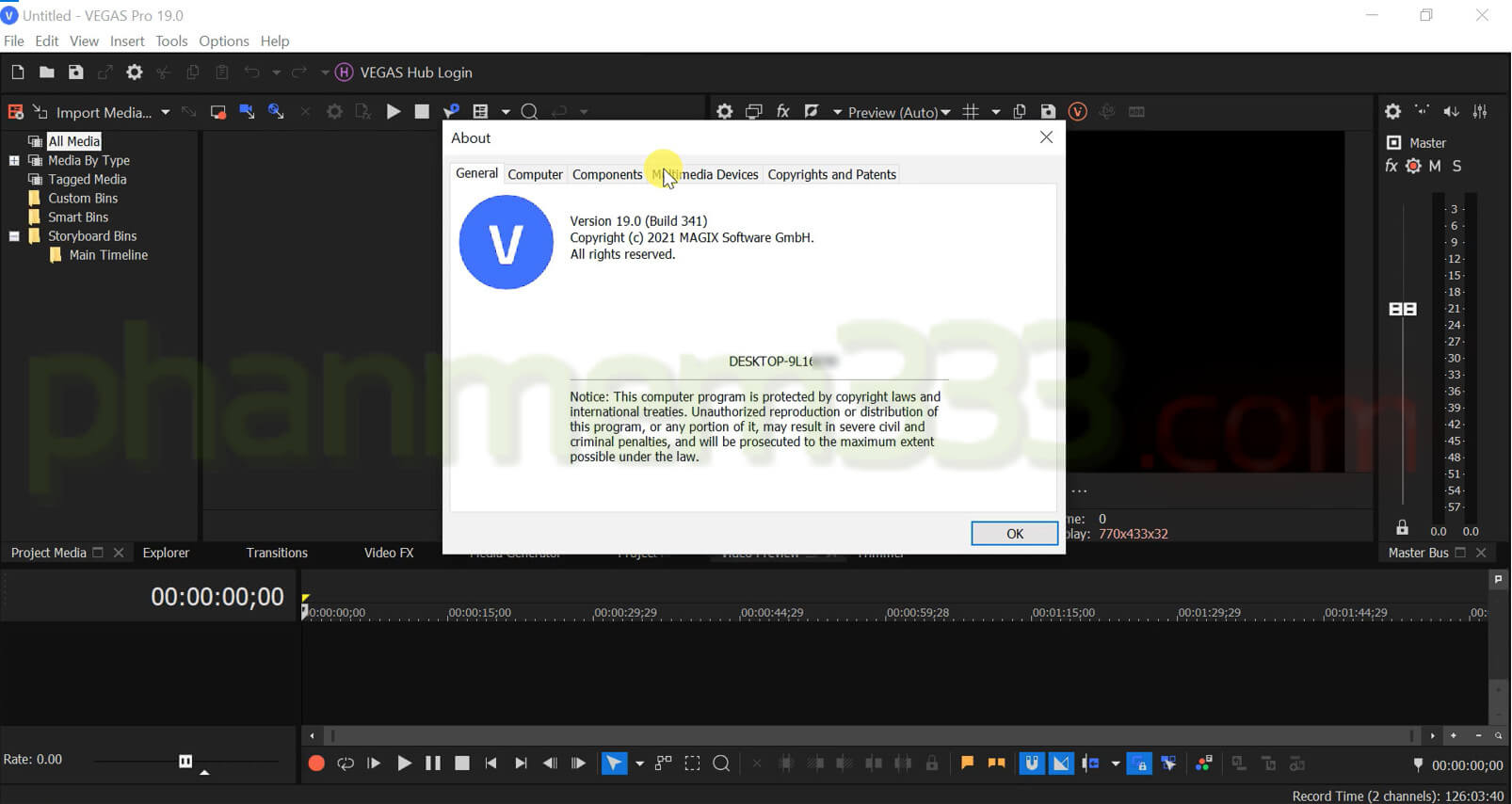Toggle Automatic Crossfades icon
This screenshot has height=804, width=1512.
click(x=1061, y=764)
